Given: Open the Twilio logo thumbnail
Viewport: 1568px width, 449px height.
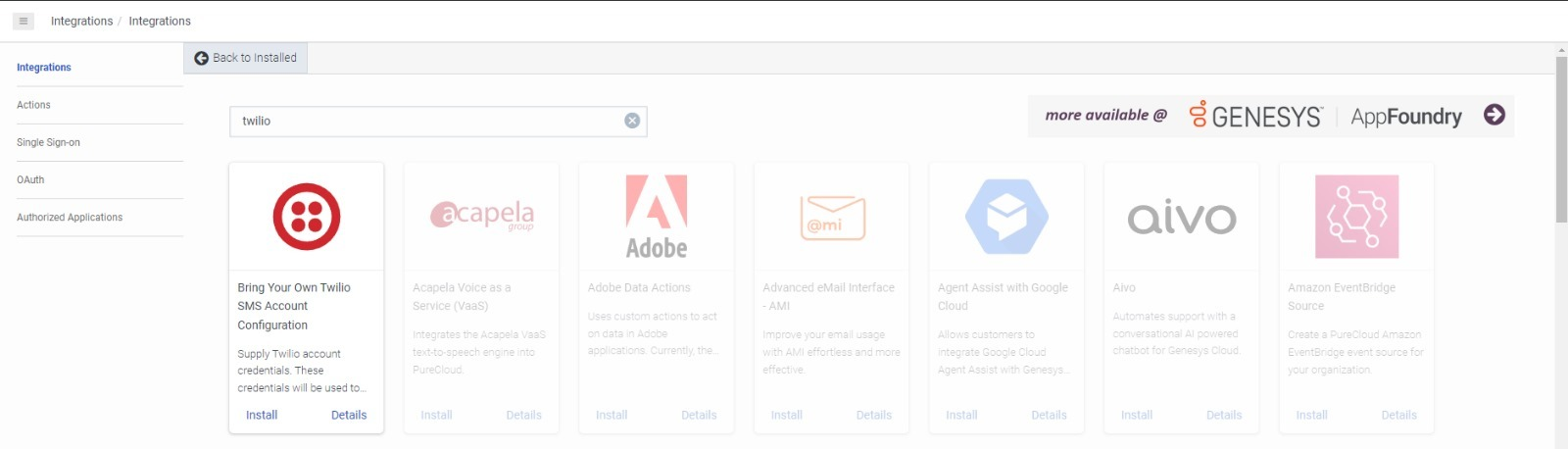Looking at the screenshot, I should [307, 217].
